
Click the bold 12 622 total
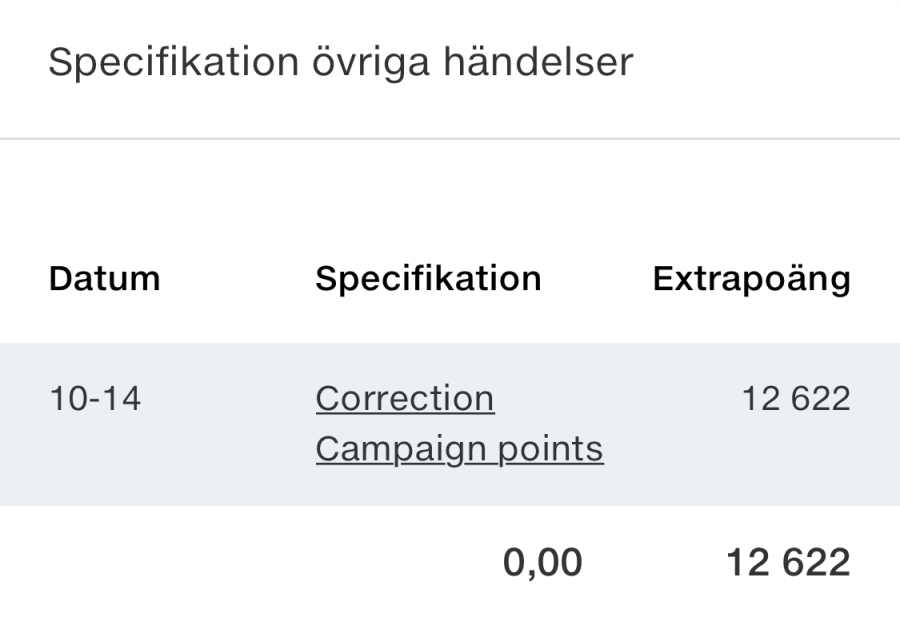tap(788, 563)
